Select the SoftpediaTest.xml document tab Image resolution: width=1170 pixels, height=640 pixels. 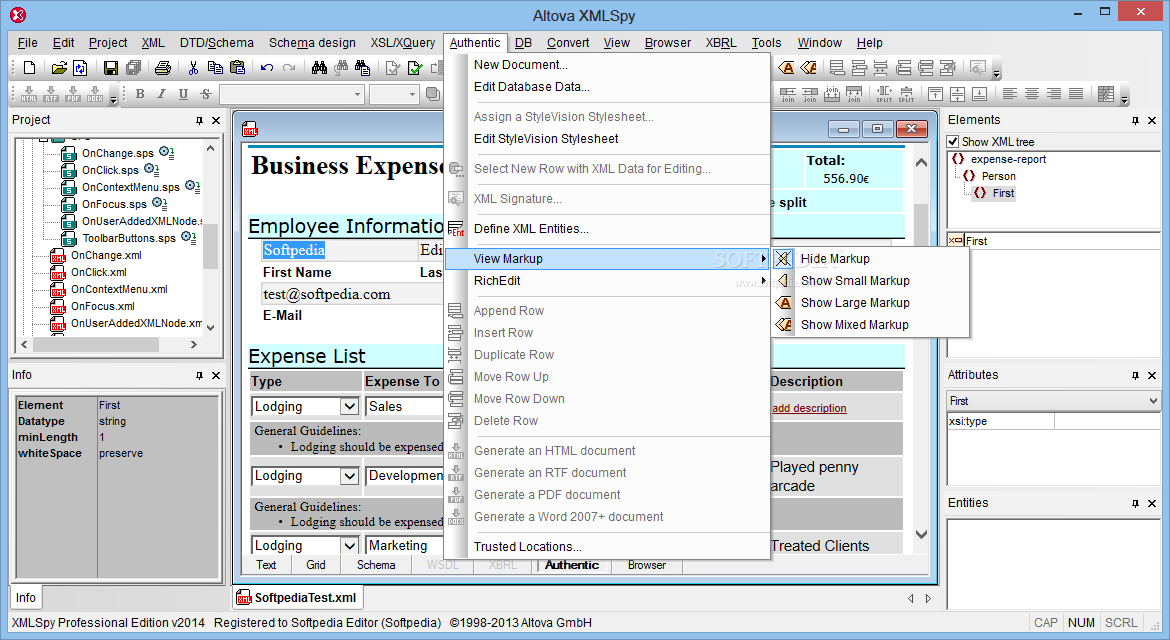point(298,597)
